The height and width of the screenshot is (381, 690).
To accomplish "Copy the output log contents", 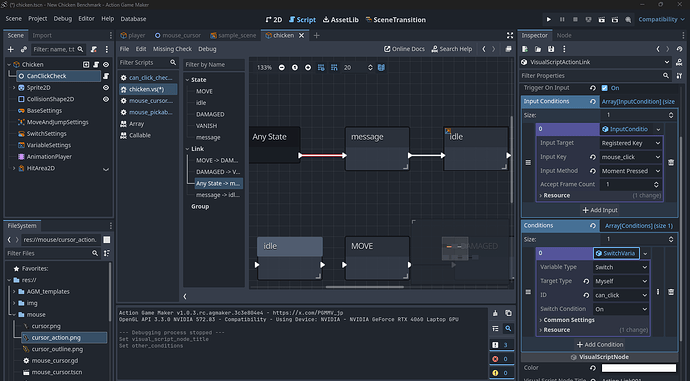I will [x=508, y=313].
